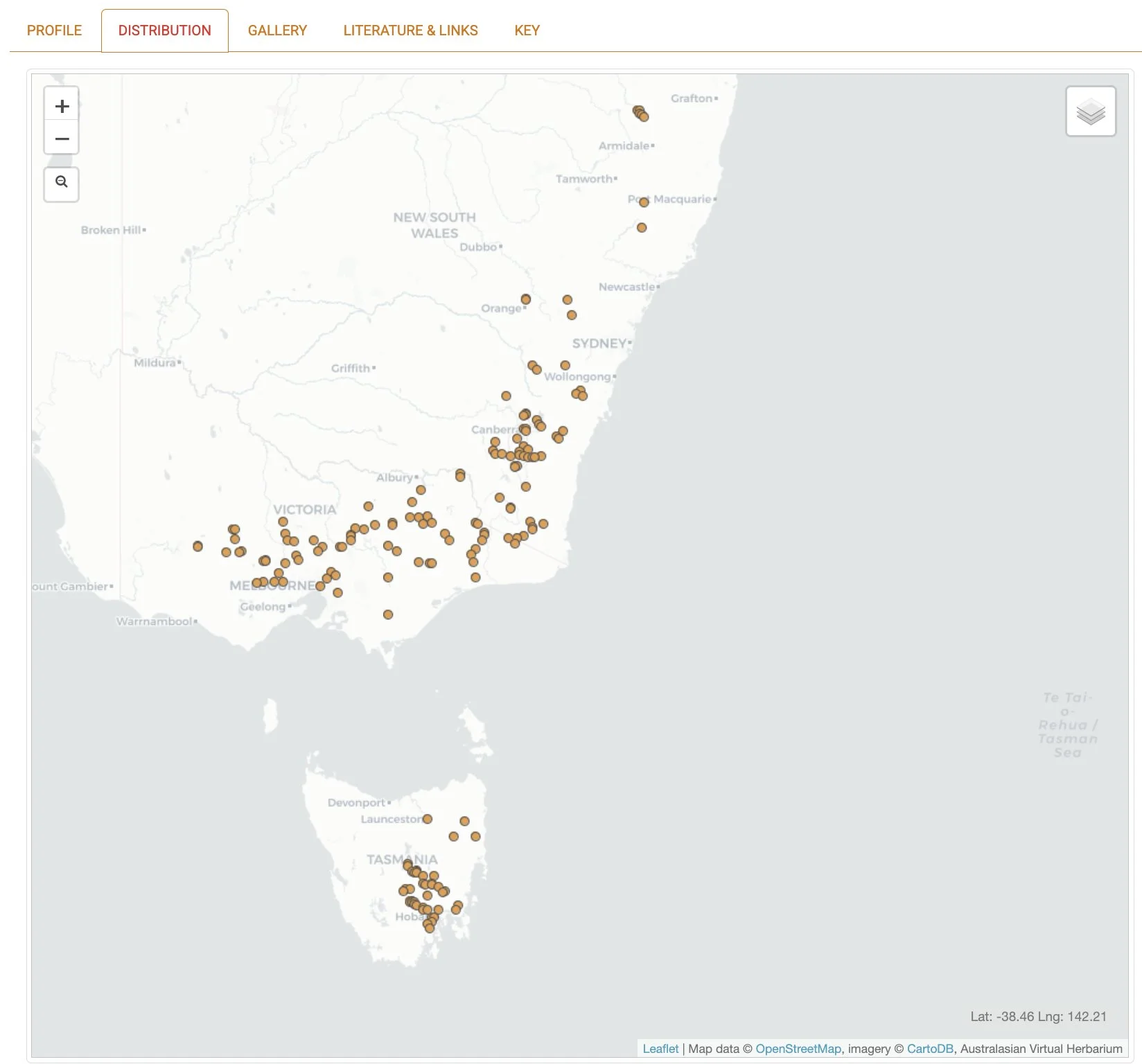
Task: Open the map layers control
Action: pyautogui.click(x=1091, y=112)
